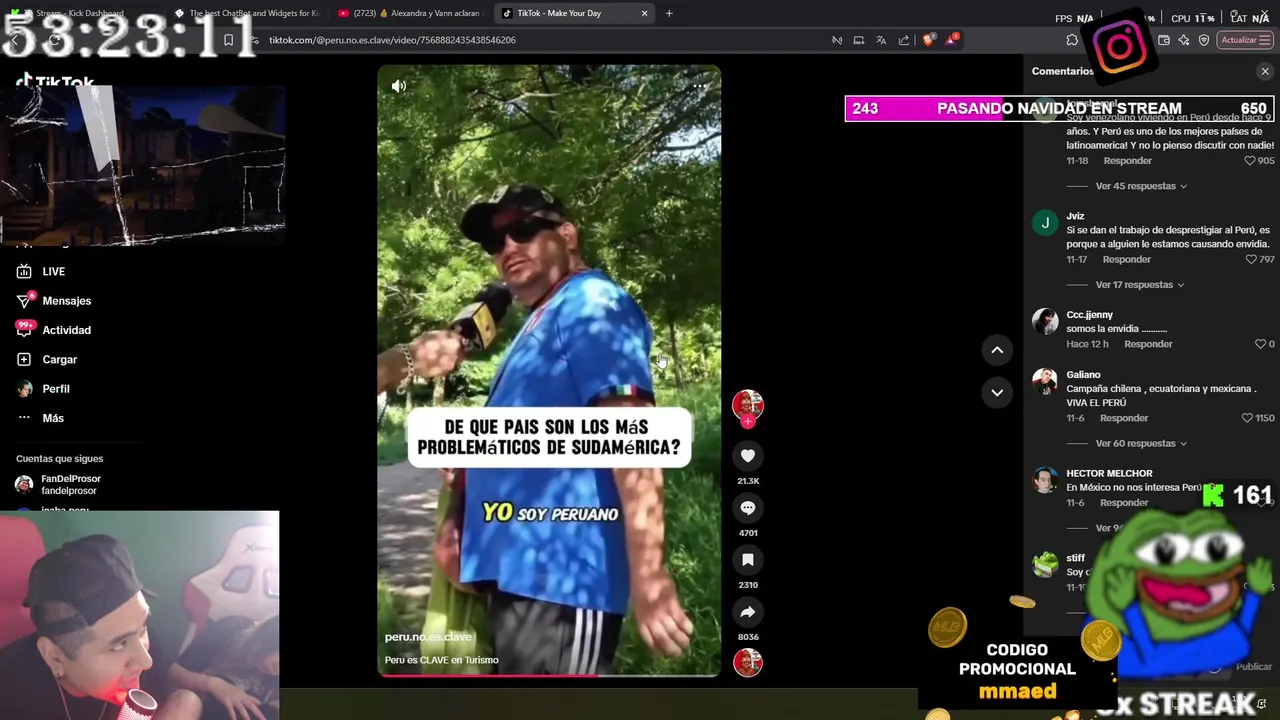Open the translate page icon
The width and height of the screenshot is (1280, 720).
tap(881, 40)
